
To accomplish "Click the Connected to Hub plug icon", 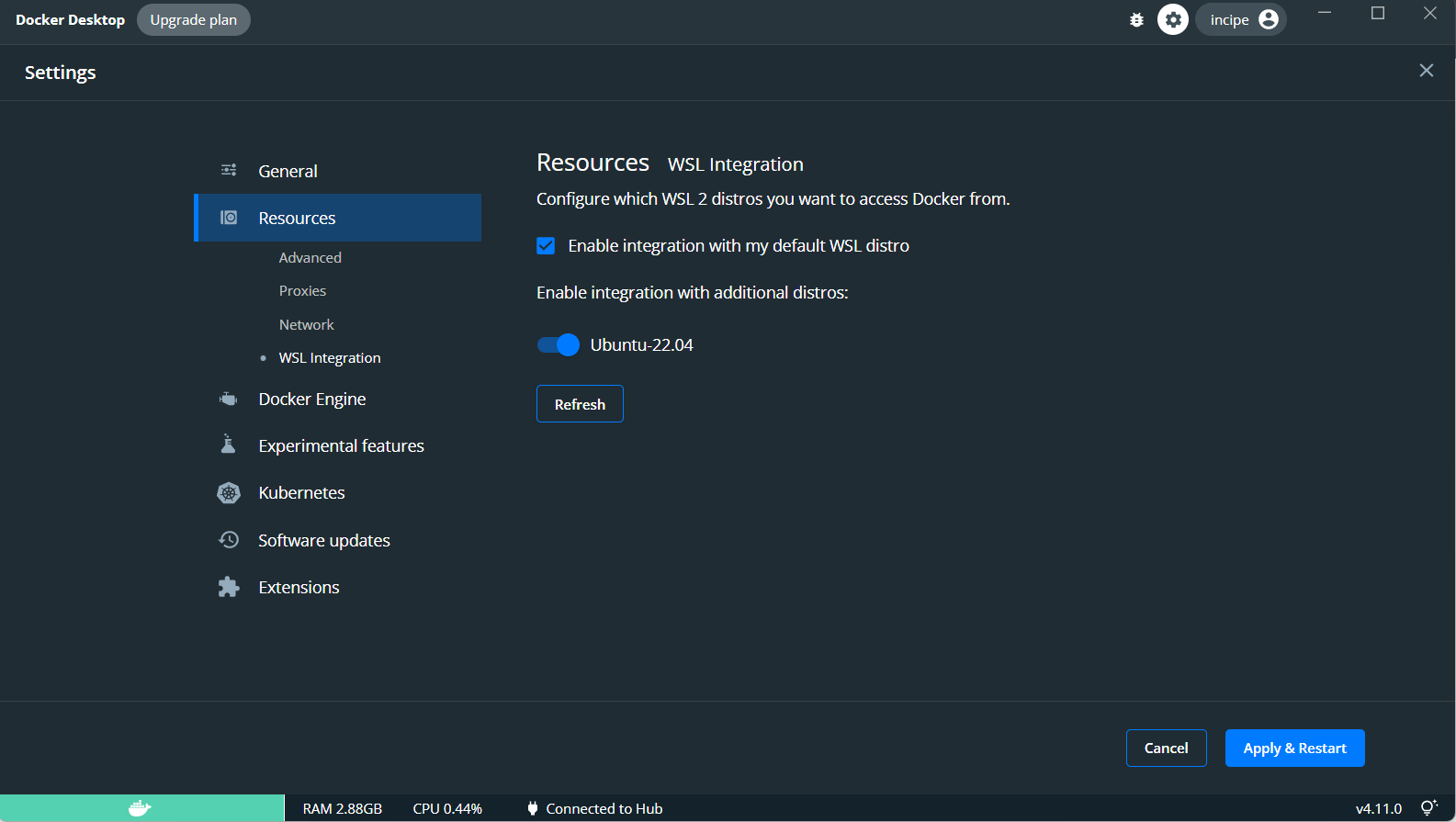I will click(x=533, y=808).
